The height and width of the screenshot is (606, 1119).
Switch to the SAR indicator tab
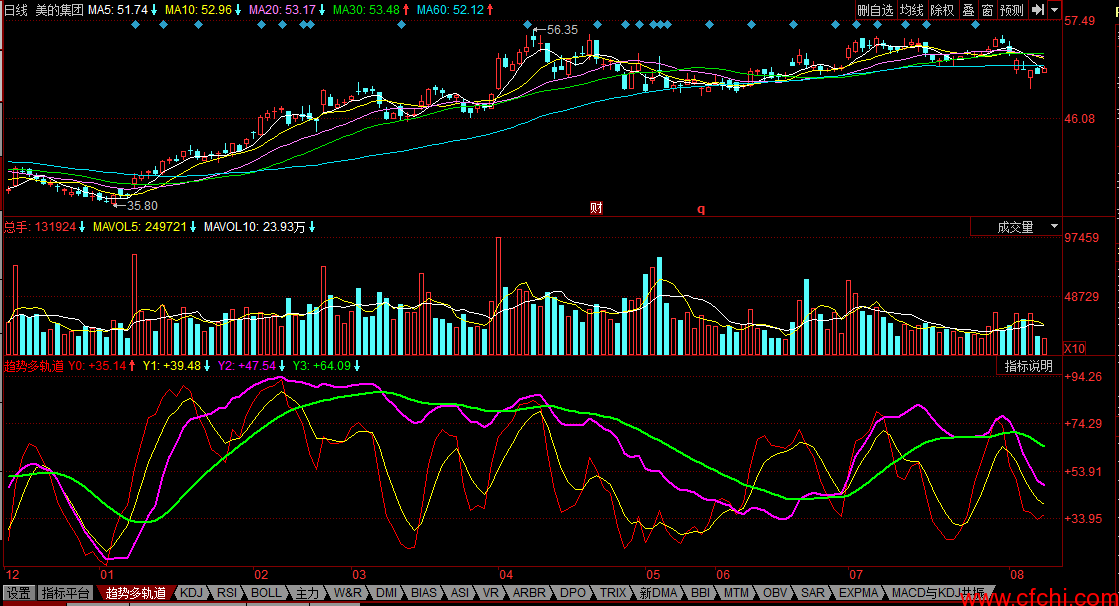coord(813,593)
